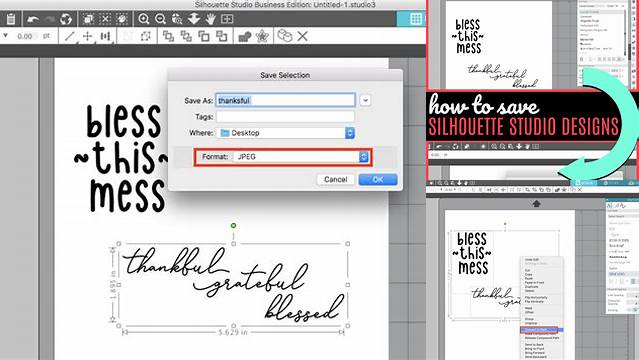The width and height of the screenshot is (639, 360).
Task: Click into the Tags text field
Action: (285, 117)
